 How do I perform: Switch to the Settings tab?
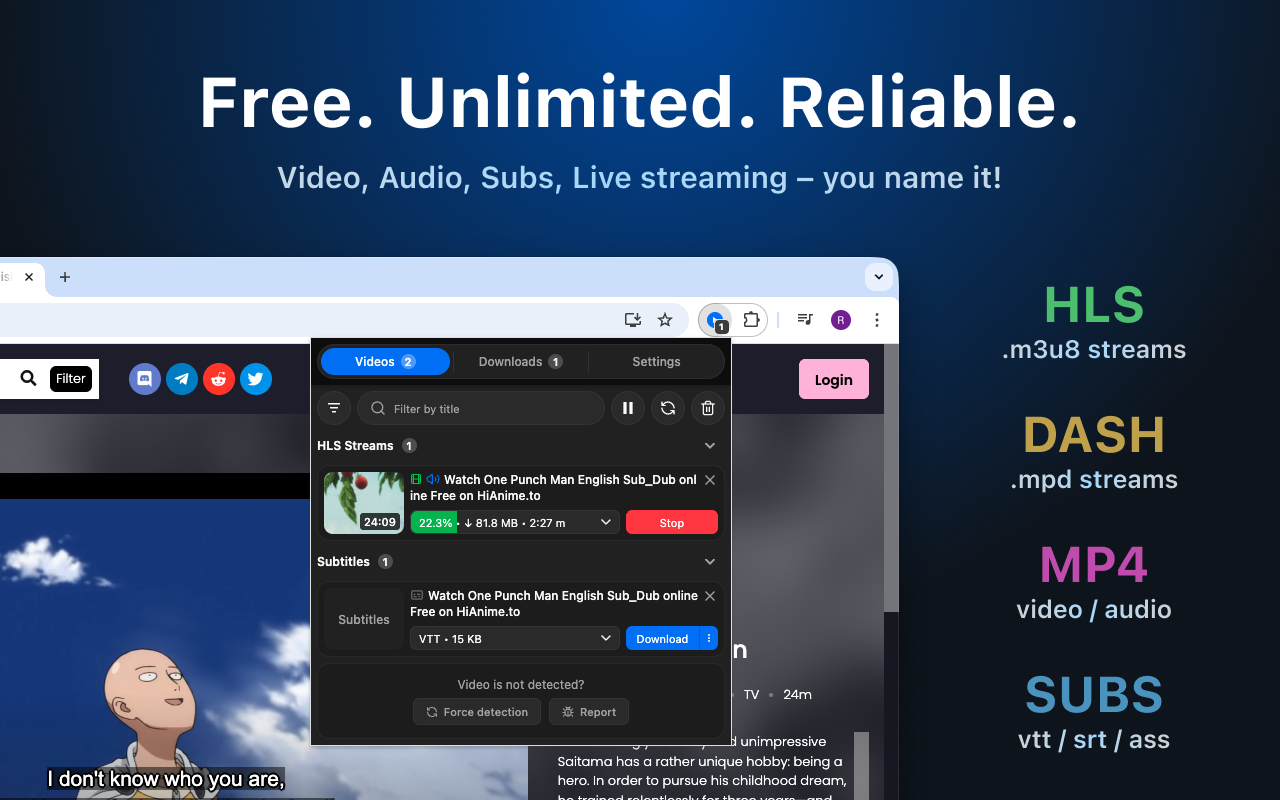[x=656, y=362]
